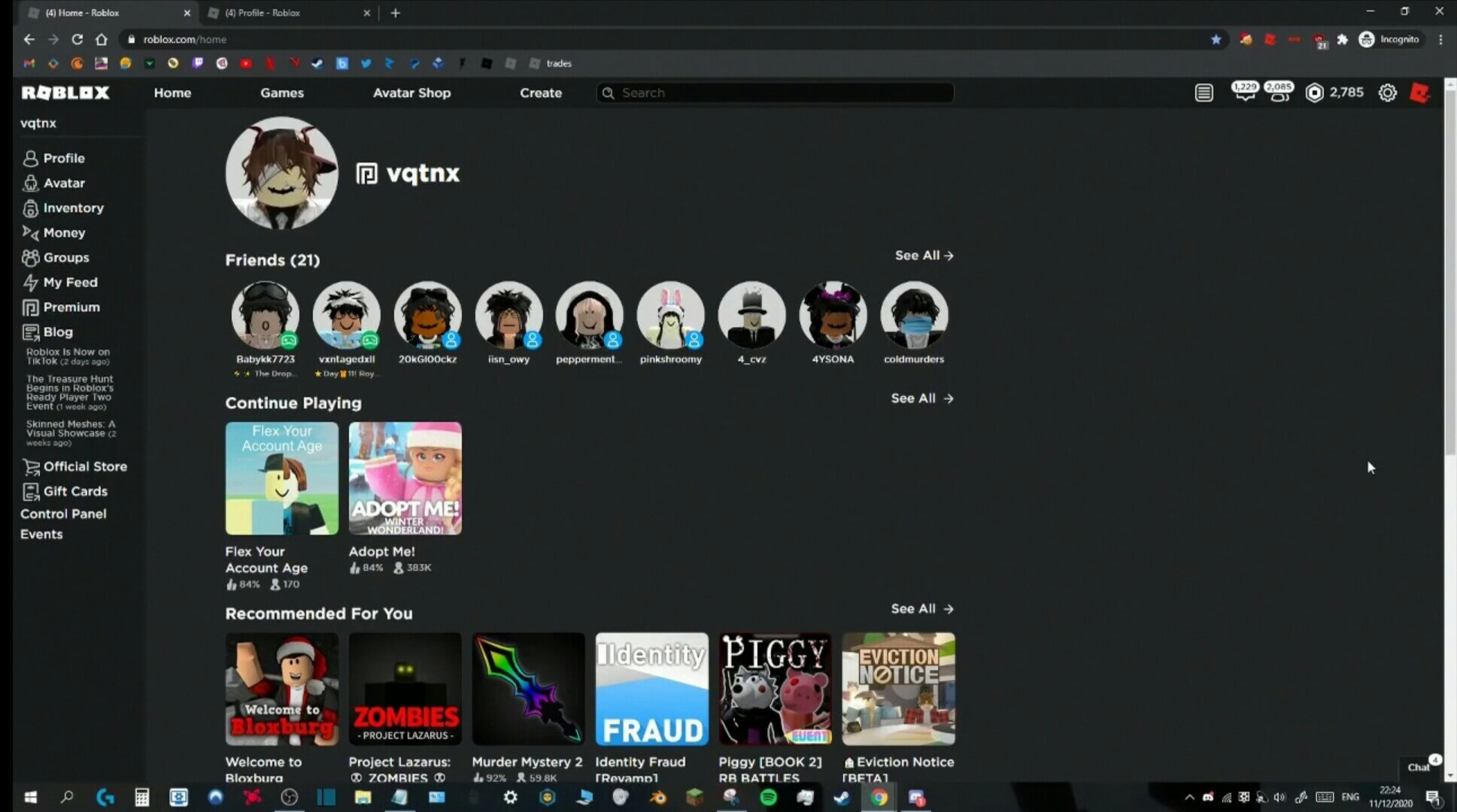This screenshot has width=1457, height=812.
Task: Click the Robux balance icon
Action: (x=1316, y=92)
